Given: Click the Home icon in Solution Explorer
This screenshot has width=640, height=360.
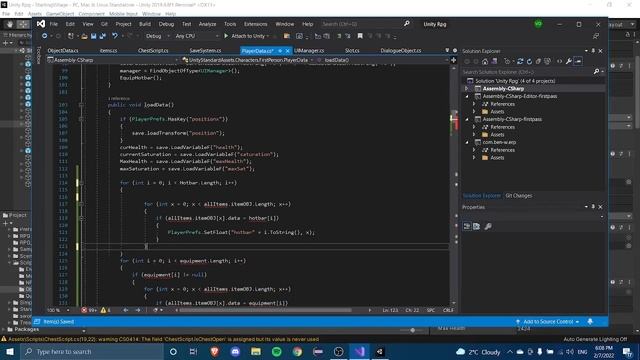Looking at the screenshot, I should point(485,62).
